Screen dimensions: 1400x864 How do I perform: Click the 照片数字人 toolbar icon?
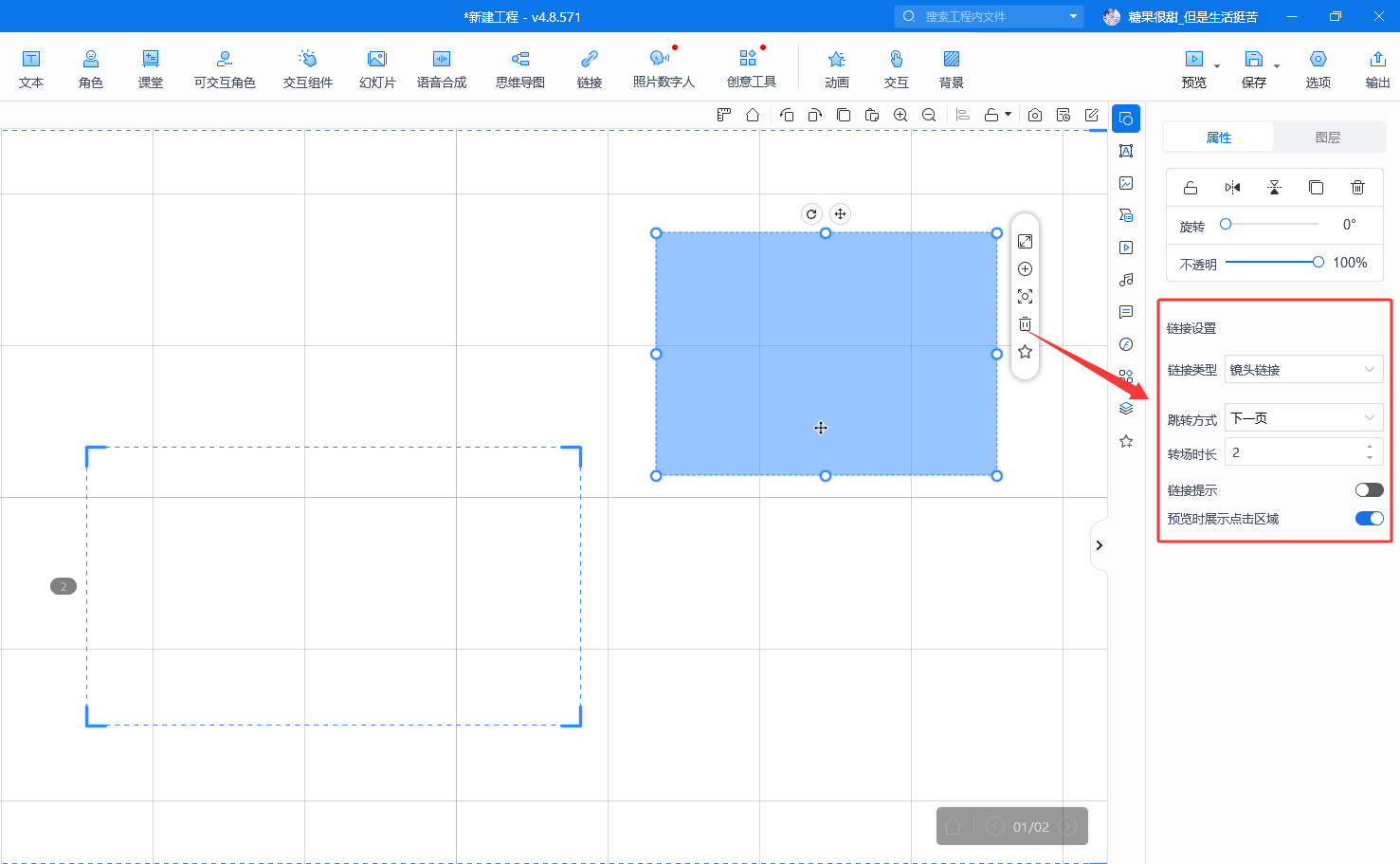[663, 68]
